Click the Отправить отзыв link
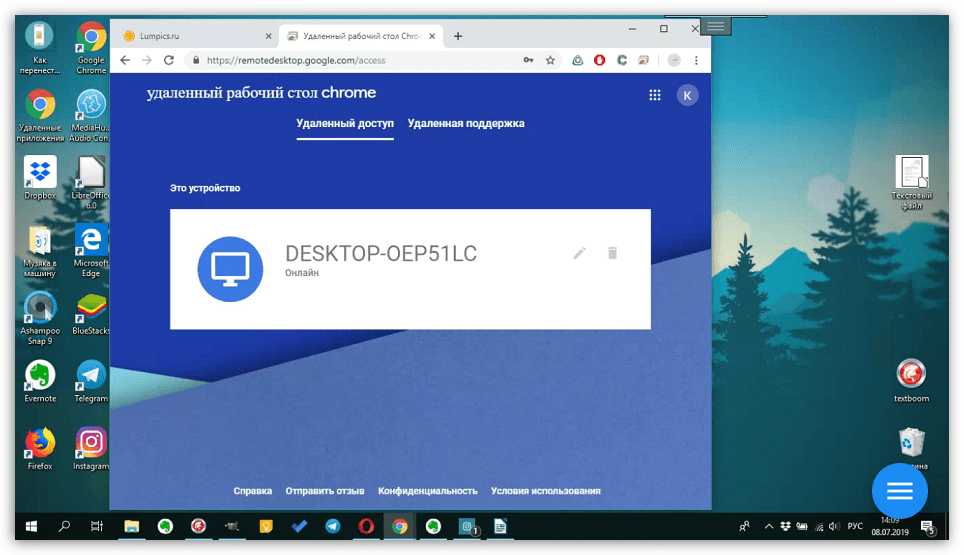 pyautogui.click(x=324, y=491)
